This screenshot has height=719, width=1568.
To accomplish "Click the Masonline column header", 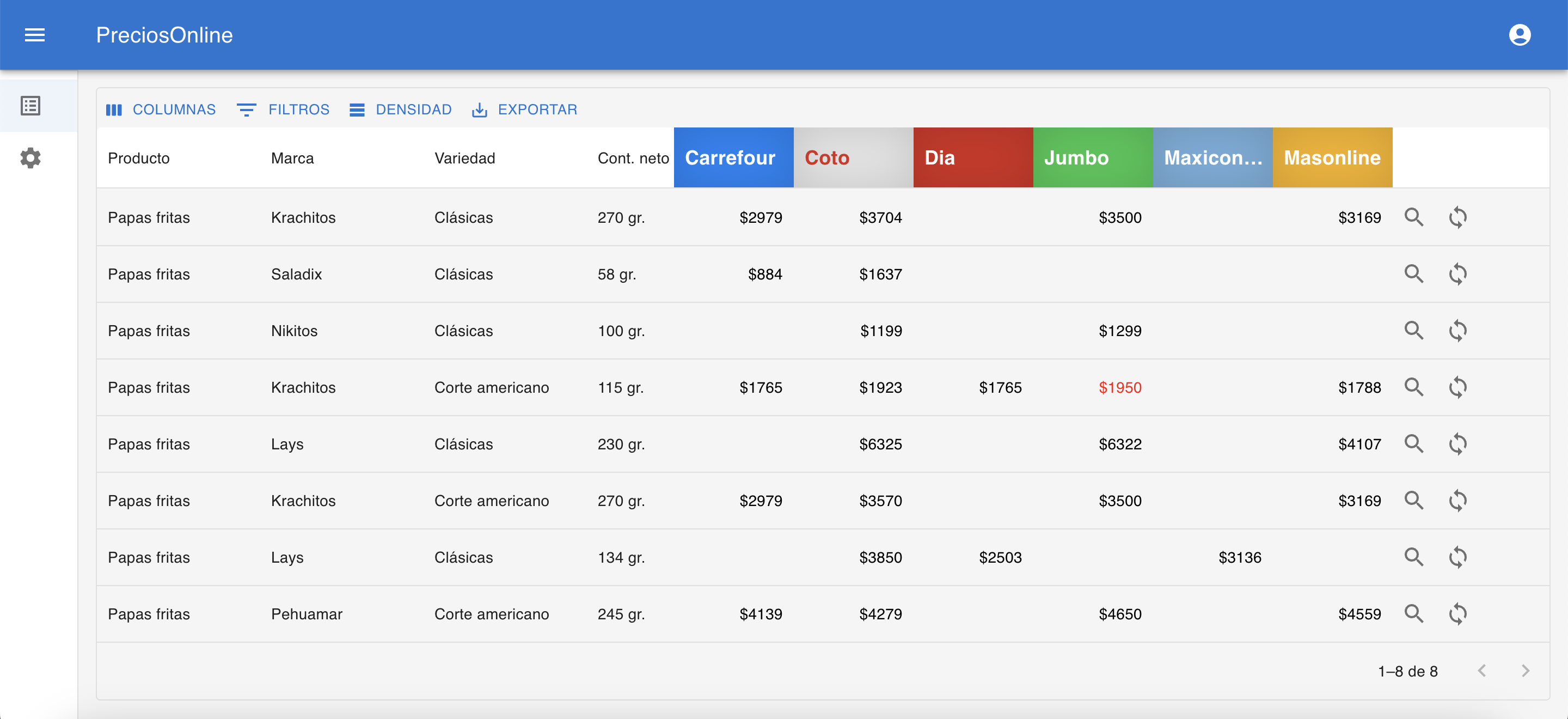I will point(1331,157).
